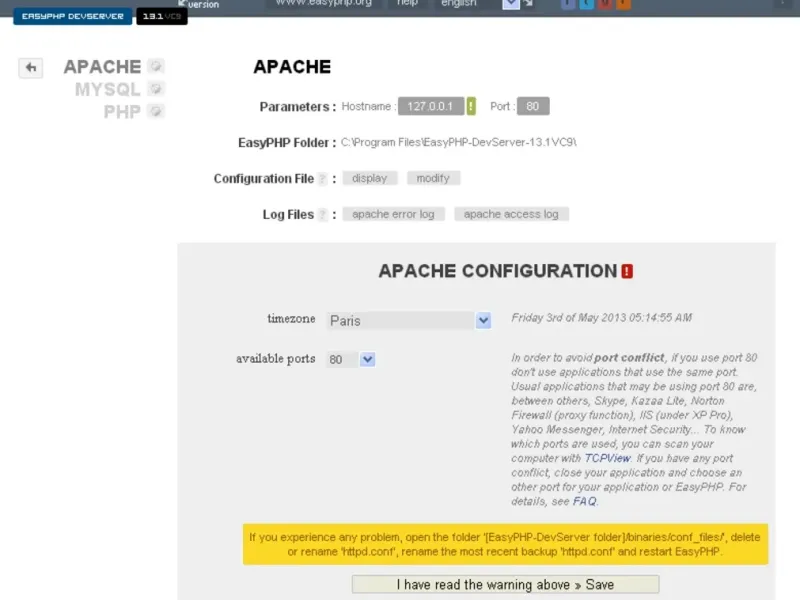Viewport: 800px width, 600px height.
Task: Open the FAQ link
Action: pos(584,501)
